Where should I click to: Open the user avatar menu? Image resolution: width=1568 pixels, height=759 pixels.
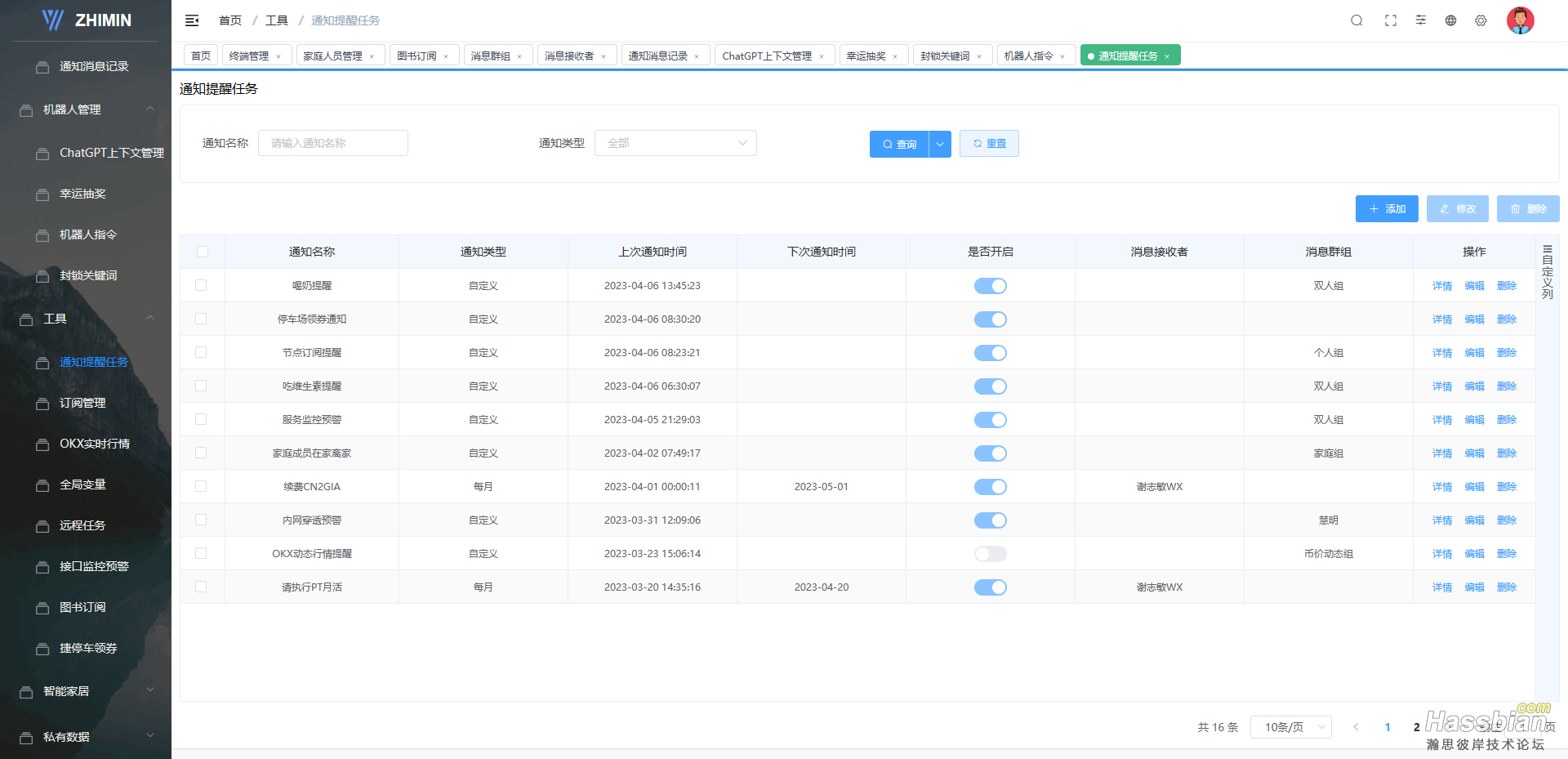click(x=1520, y=20)
